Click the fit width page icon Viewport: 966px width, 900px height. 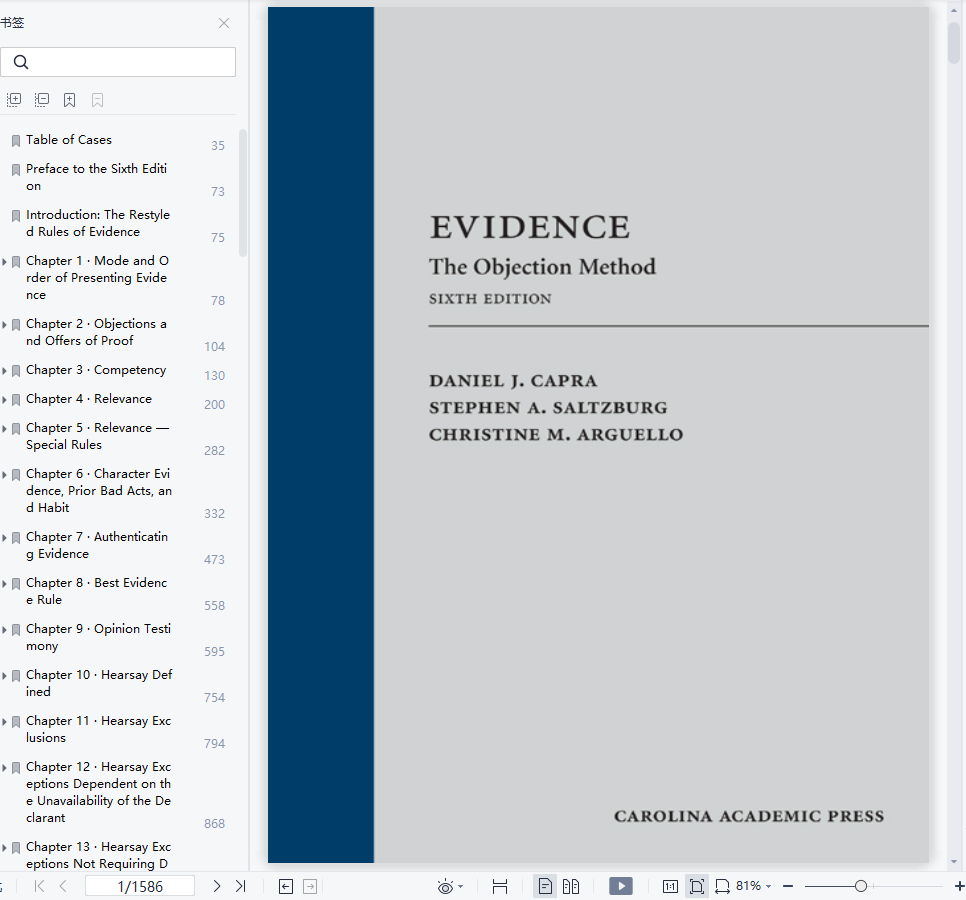[x=500, y=886]
